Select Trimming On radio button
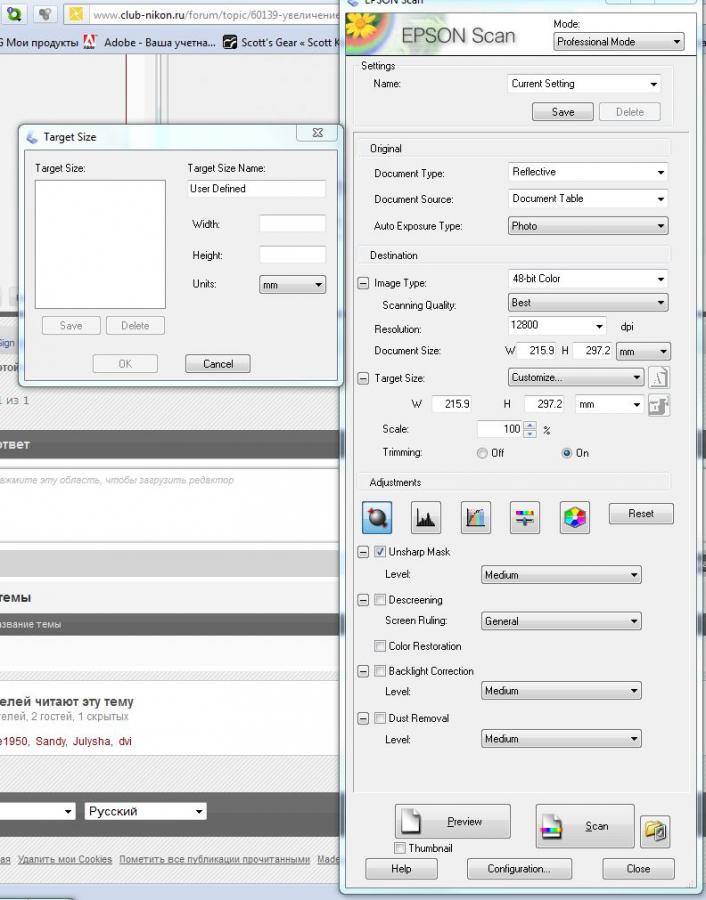Screen dimensions: 706x900 point(567,453)
